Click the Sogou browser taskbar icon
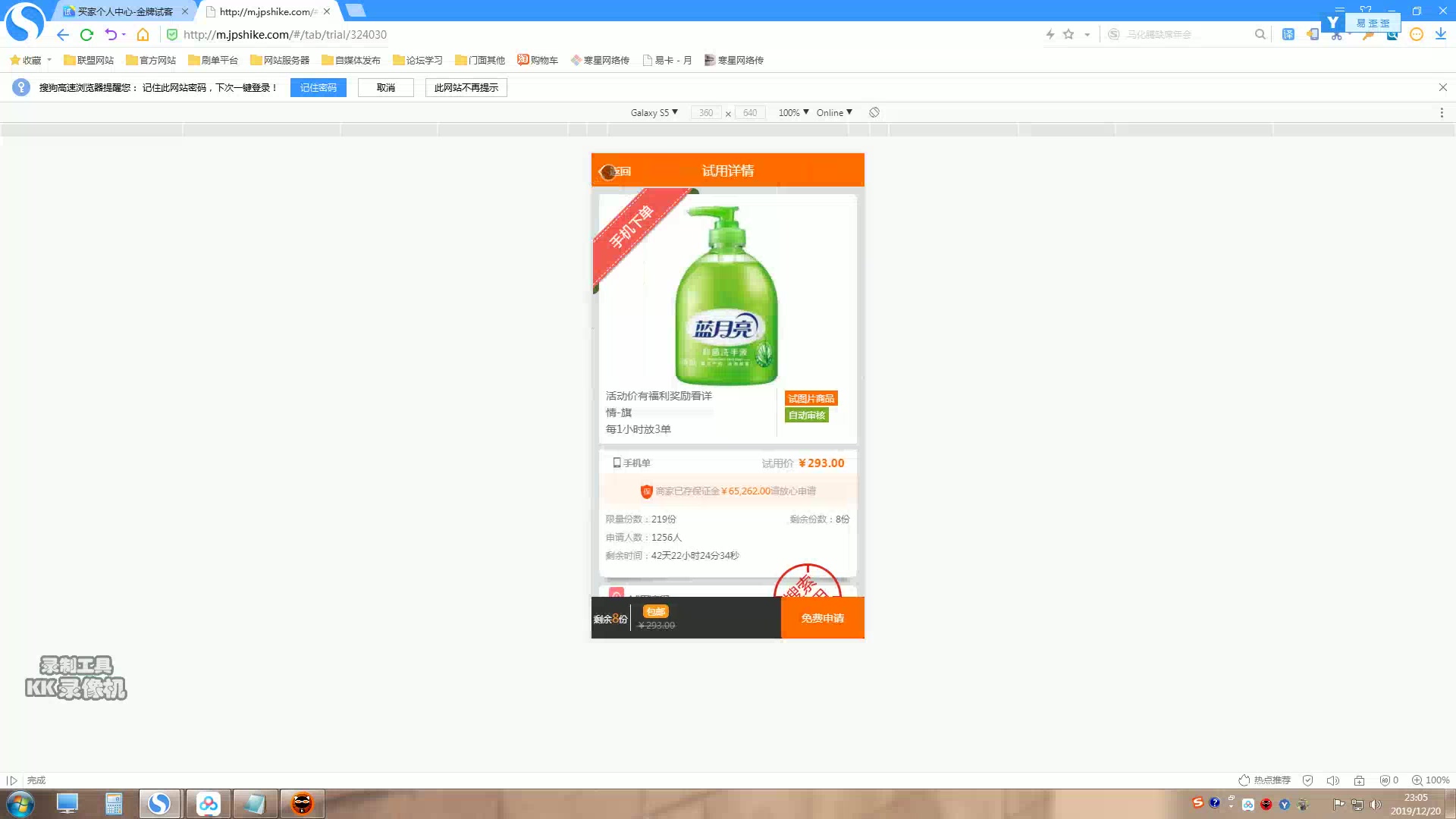Screen dimensions: 1456x819 click(x=159, y=804)
